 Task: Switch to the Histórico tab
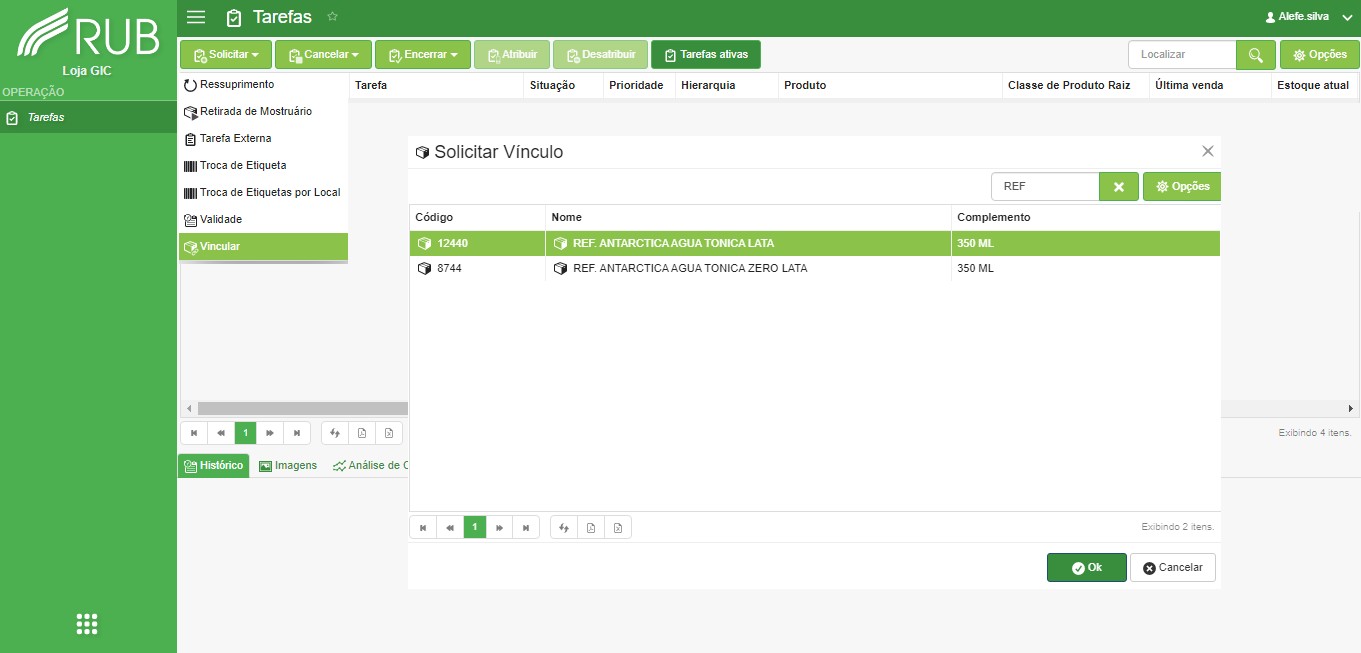click(213, 466)
